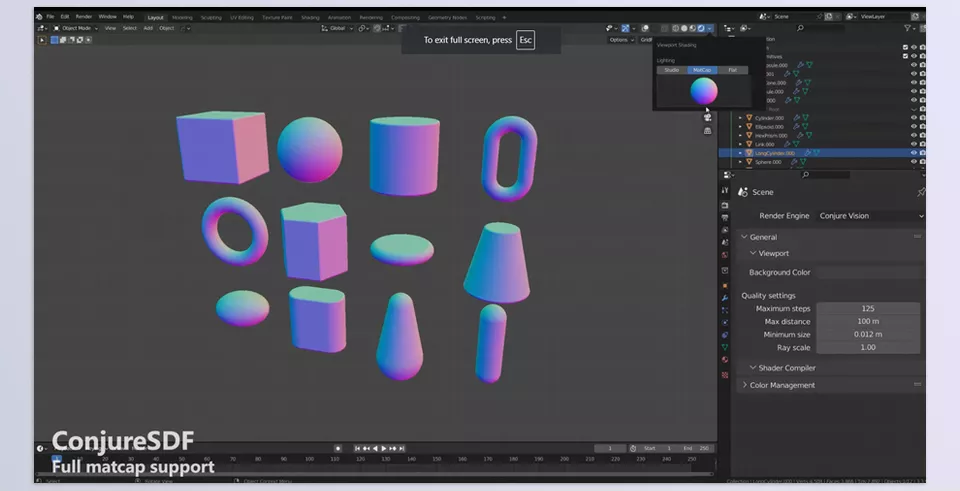Select the Wireframe viewport shading icon
The image size is (960, 491).
(676, 28)
